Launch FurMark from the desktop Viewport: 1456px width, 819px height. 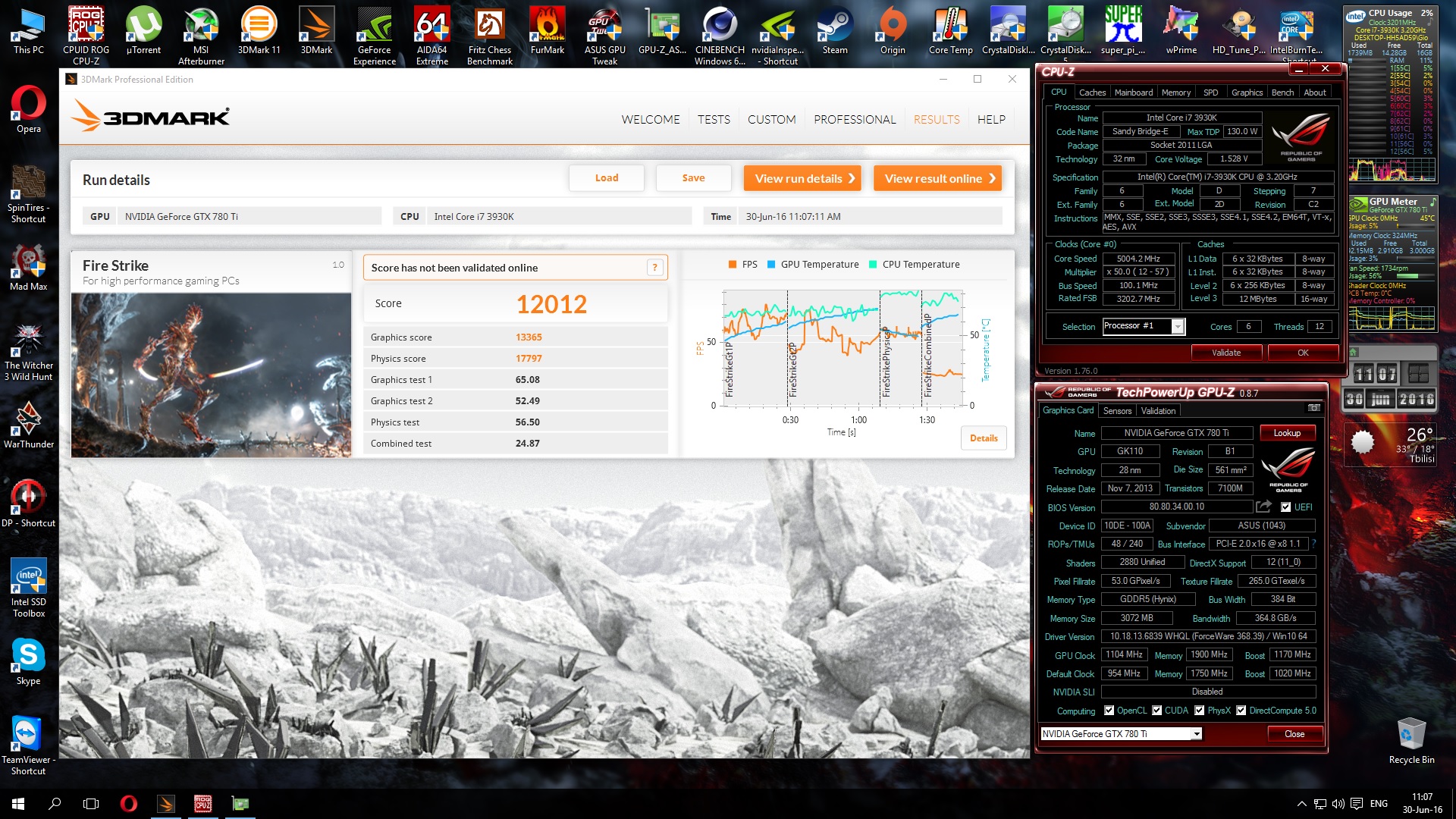(548, 23)
